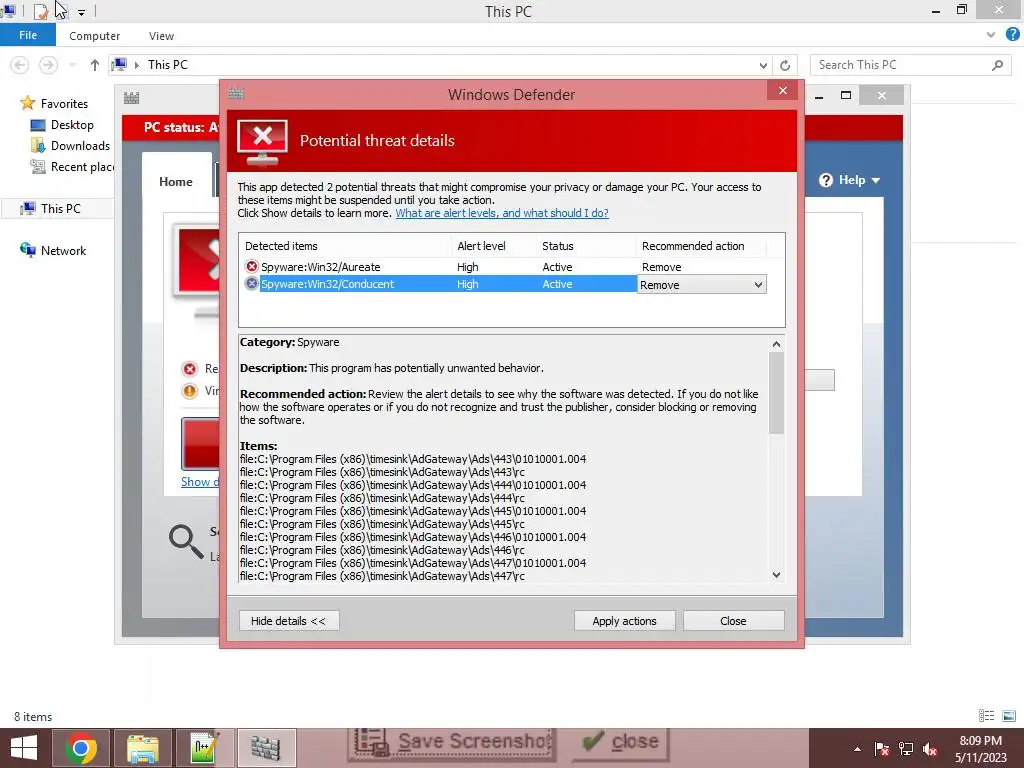Screen dimensions: 1024x768
Task: Click the icon beside Spyware:Win32/Conducent
Action: tap(251, 283)
